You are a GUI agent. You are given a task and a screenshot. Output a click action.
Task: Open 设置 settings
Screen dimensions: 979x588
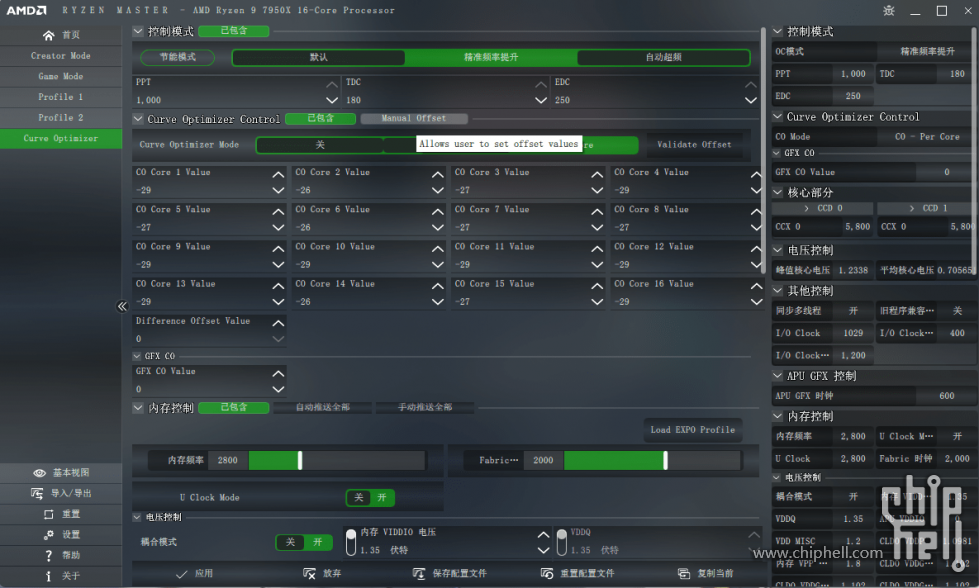pyautogui.click(x=61, y=534)
